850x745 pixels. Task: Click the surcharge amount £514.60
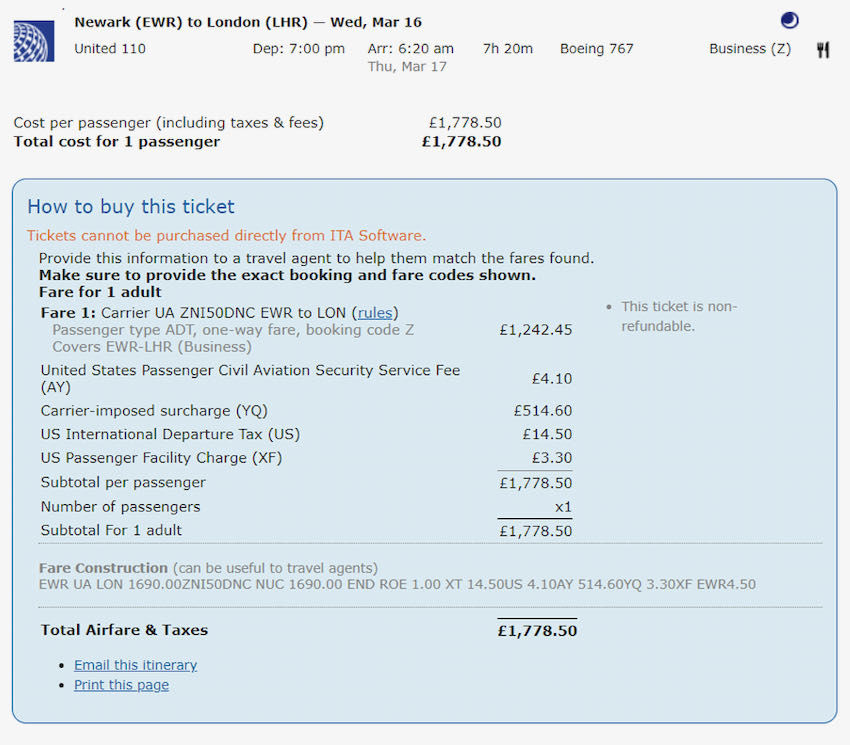(543, 411)
